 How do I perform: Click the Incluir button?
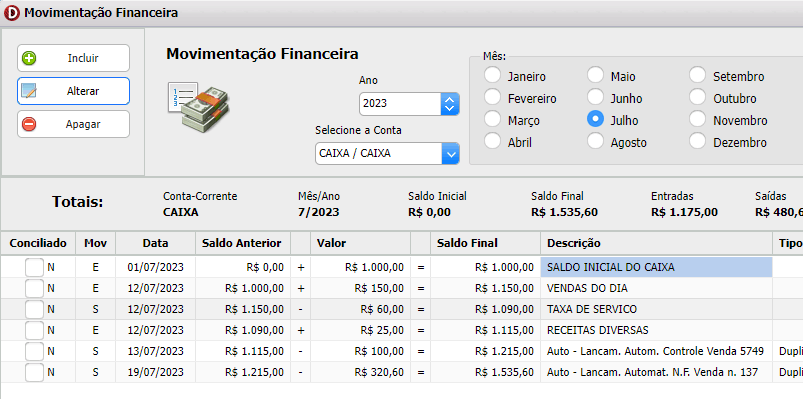click(73, 58)
